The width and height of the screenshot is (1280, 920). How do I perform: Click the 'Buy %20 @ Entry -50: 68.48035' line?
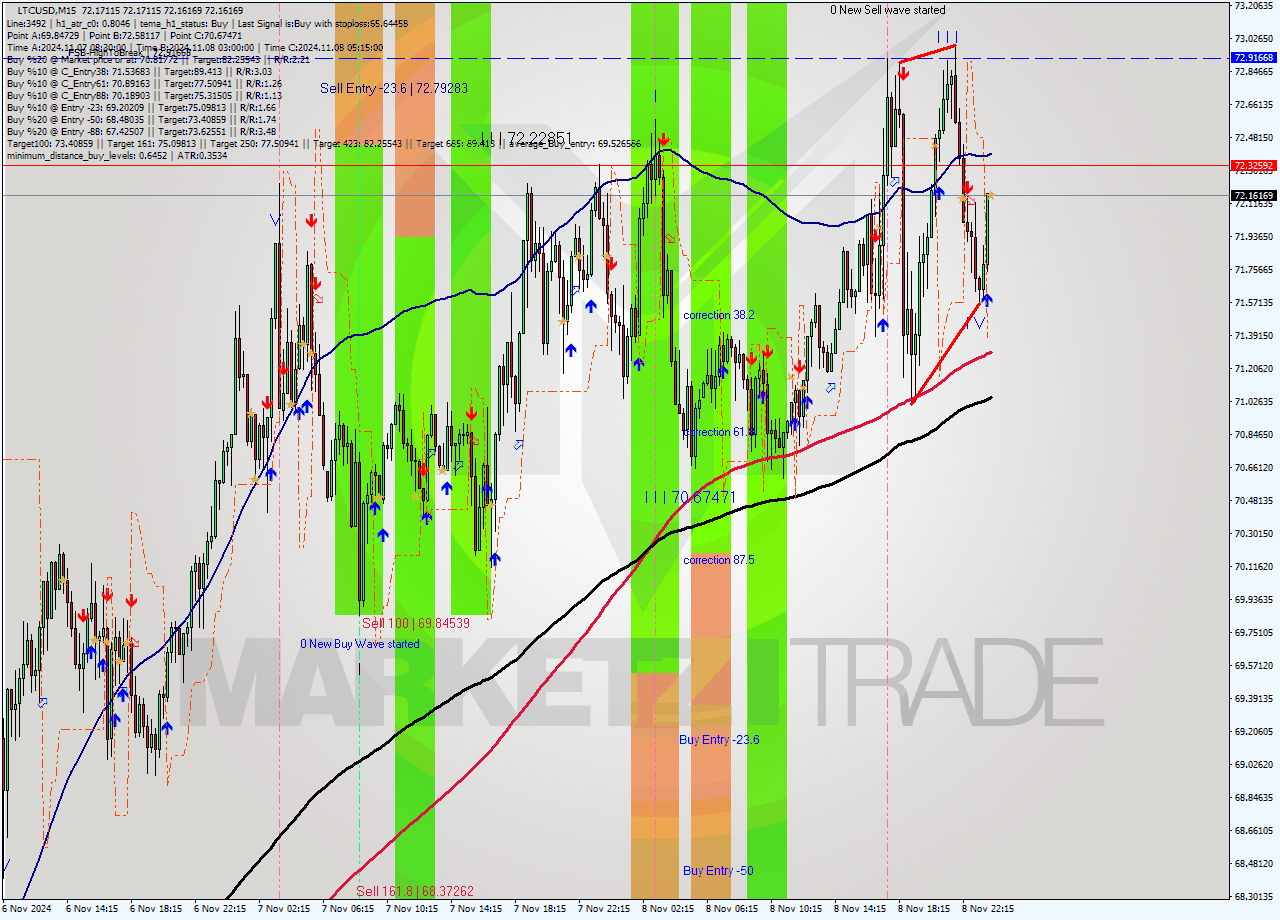pos(141,119)
